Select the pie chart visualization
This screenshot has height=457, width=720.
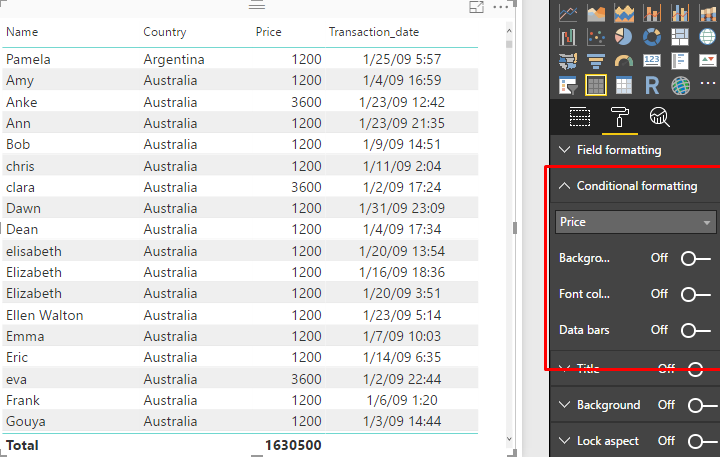click(x=624, y=37)
